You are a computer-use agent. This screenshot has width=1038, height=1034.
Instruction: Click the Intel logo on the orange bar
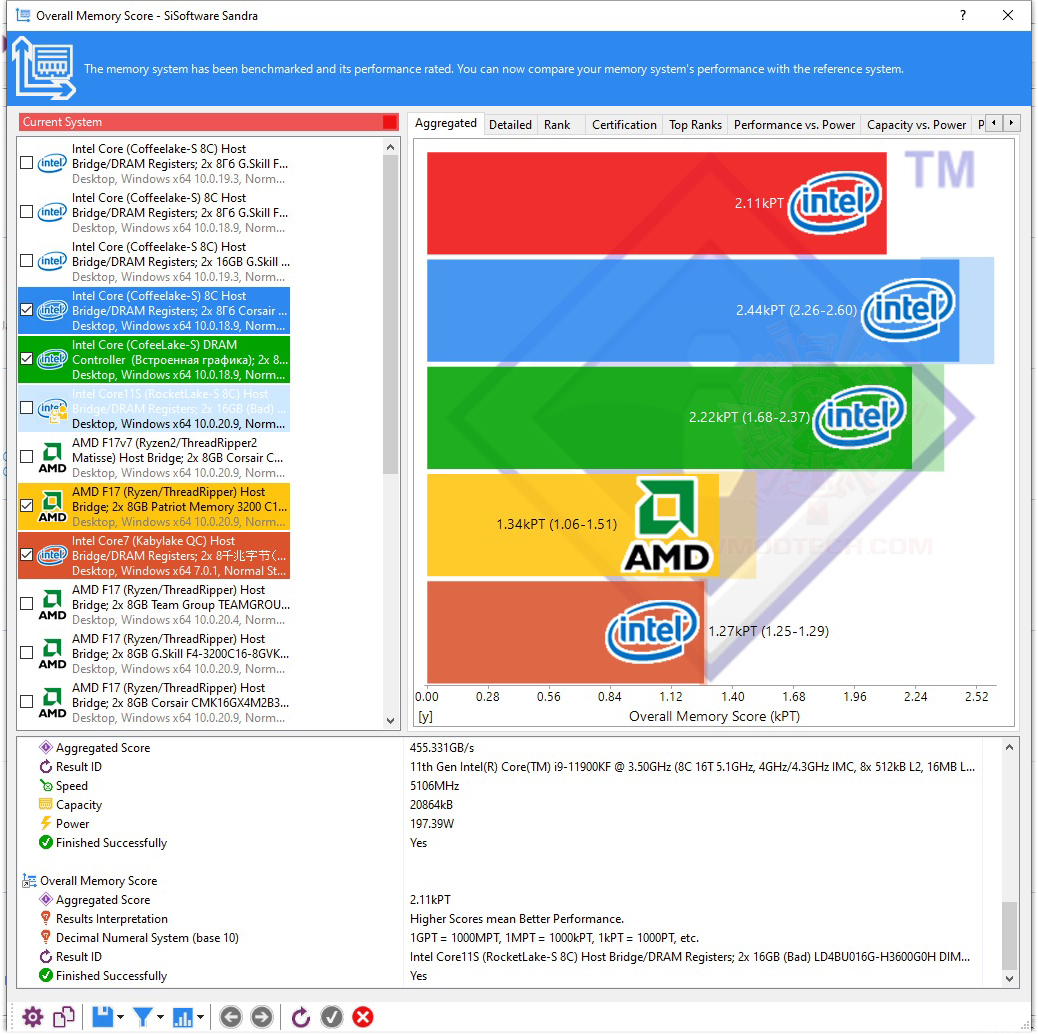tap(652, 631)
